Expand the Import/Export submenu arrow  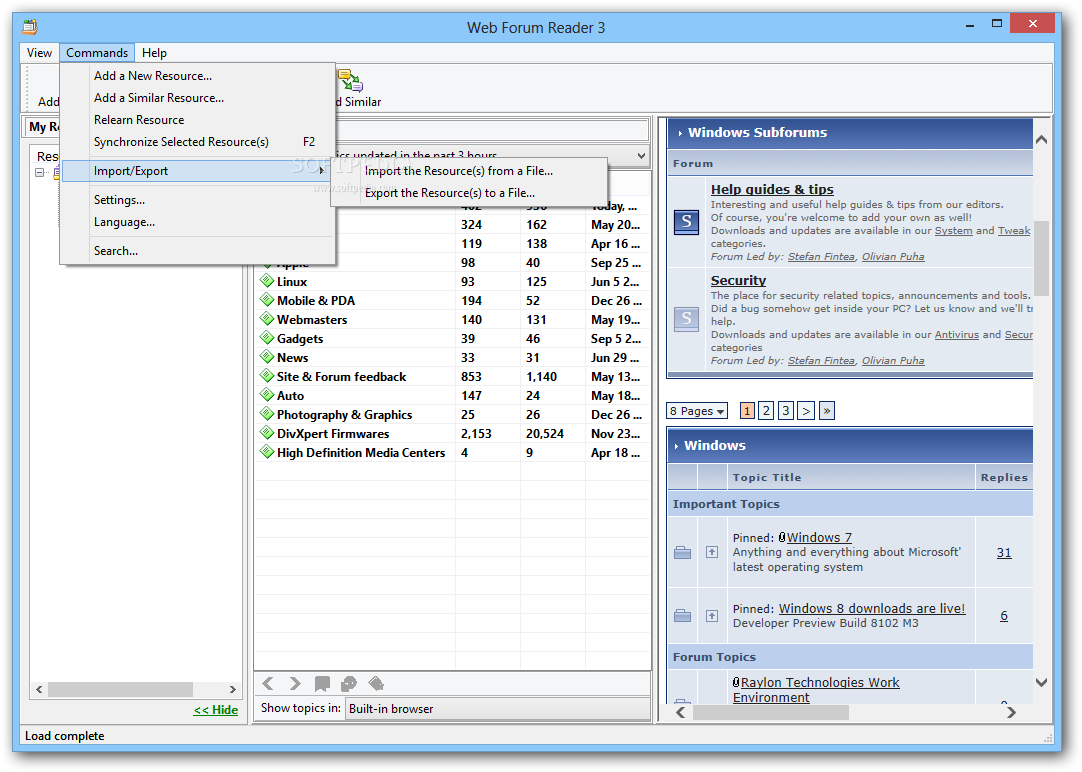[322, 170]
